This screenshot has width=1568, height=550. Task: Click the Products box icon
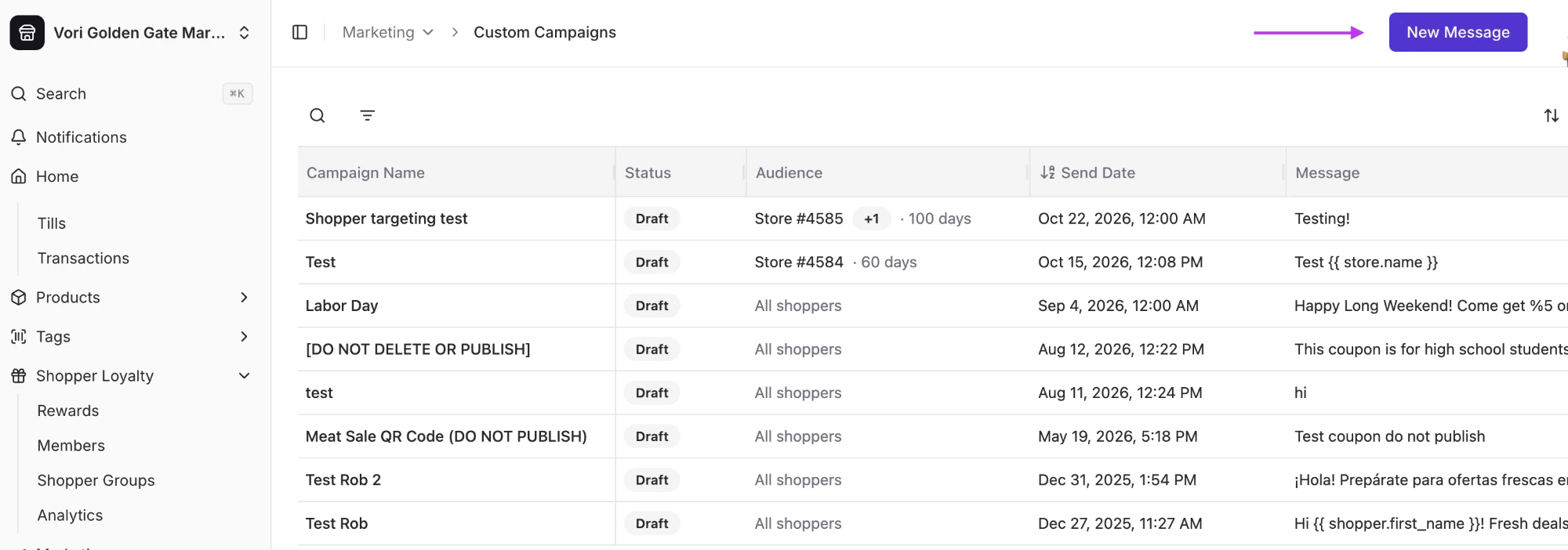coord(19,298)
